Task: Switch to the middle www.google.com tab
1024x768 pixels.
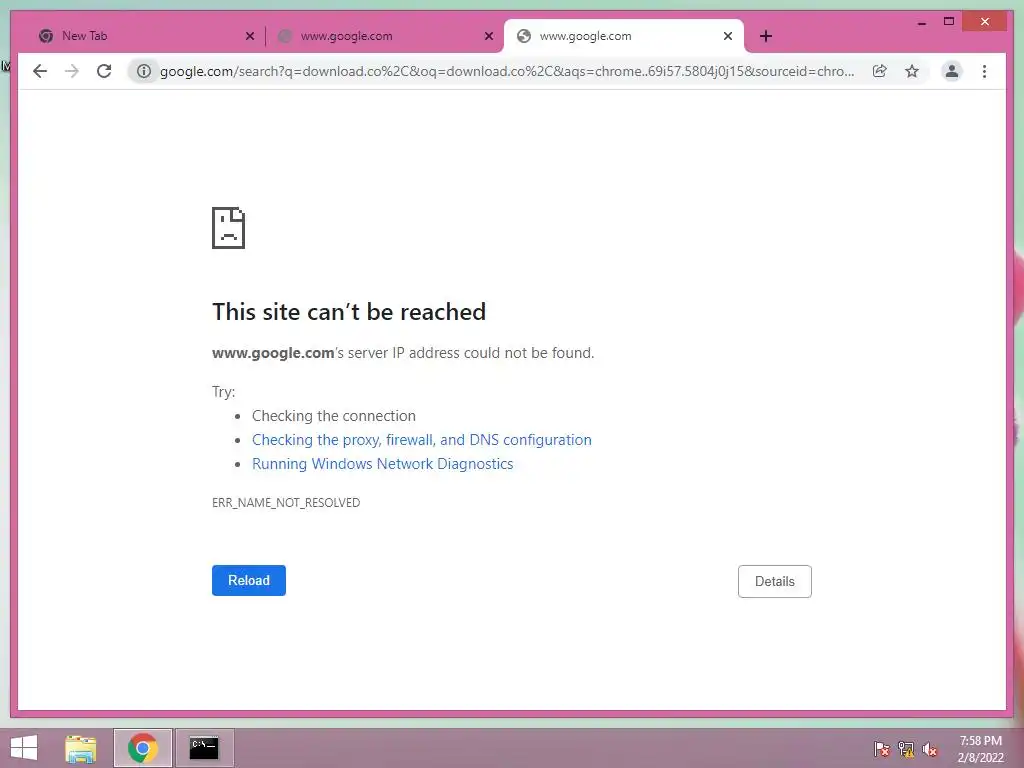Action: pos(385,36)
